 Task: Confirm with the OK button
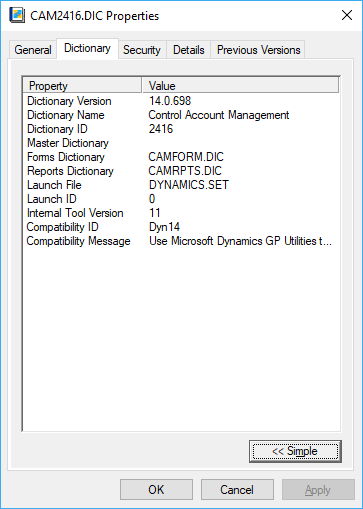[156, 490]
